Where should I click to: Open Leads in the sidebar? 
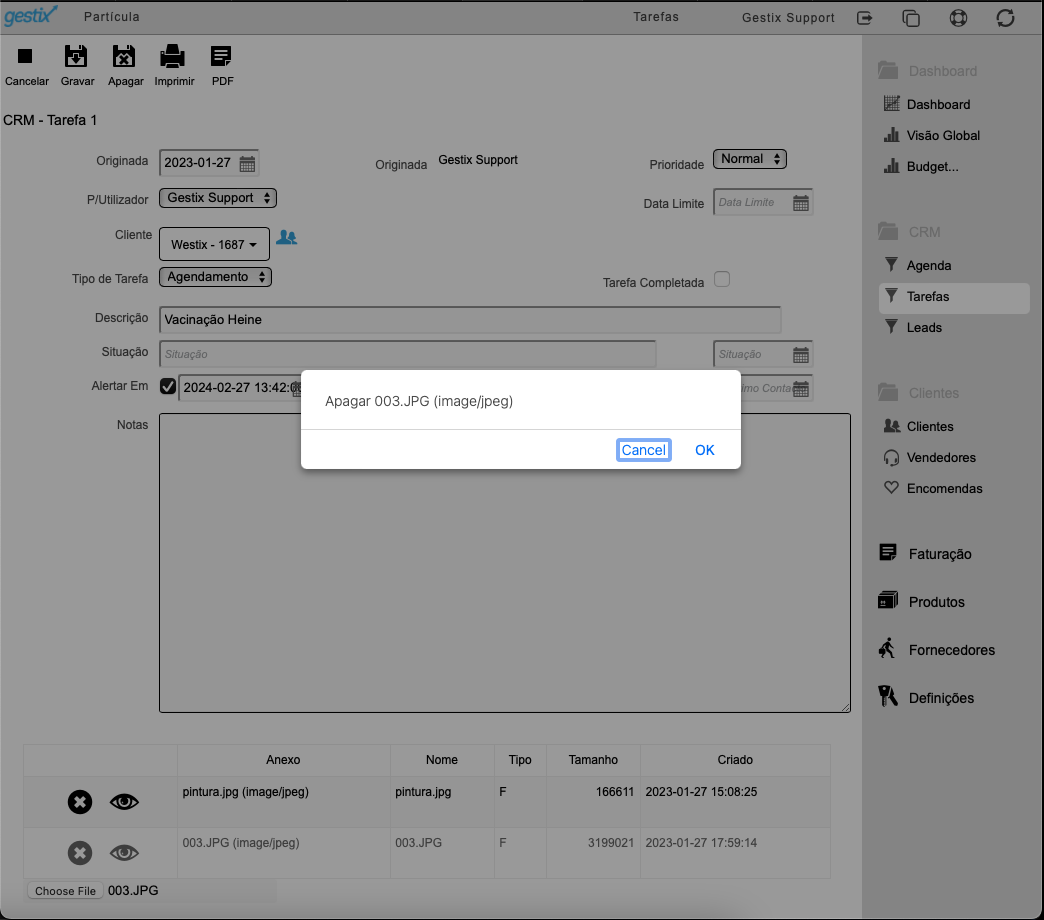[923, 328]
